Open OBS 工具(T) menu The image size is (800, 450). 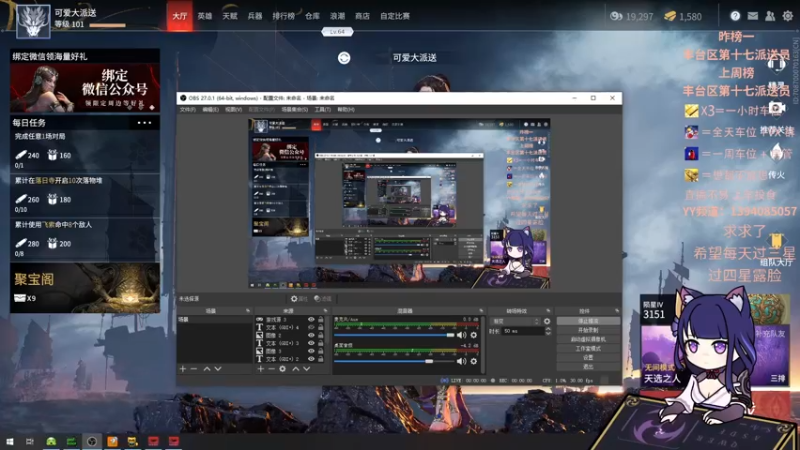pos(322,110)
